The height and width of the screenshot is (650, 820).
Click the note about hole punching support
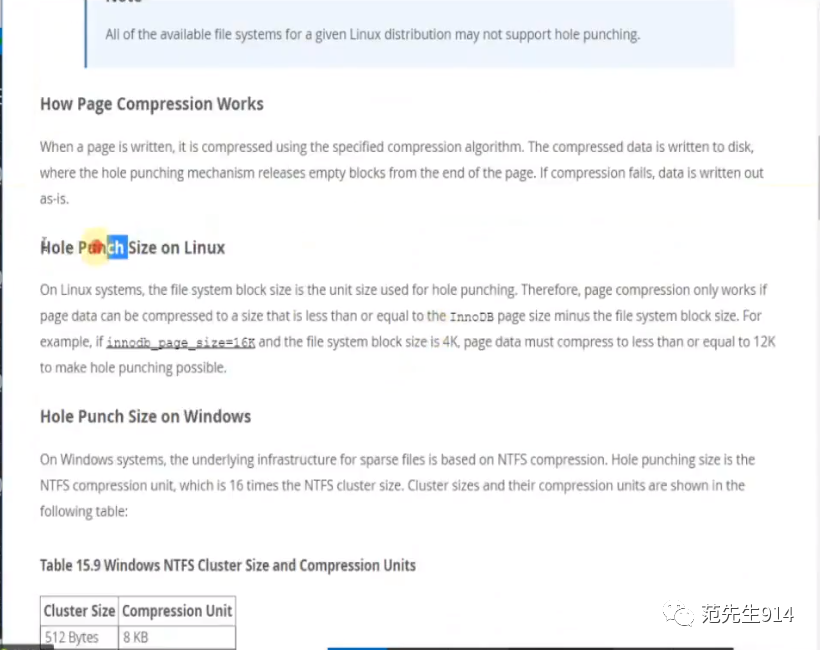(372, 35)
